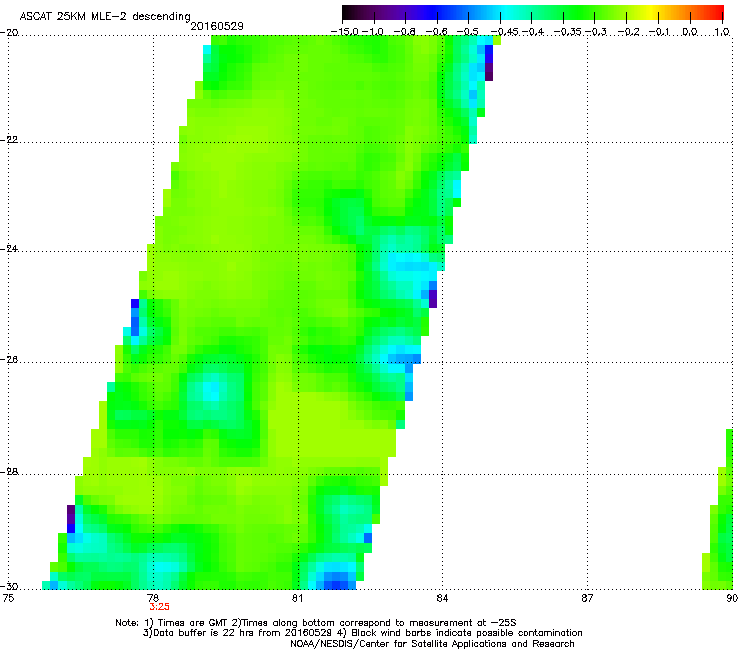The image size is (740, 650).
Task: Click the -24 latitude axis label
Action: (9, 248)
